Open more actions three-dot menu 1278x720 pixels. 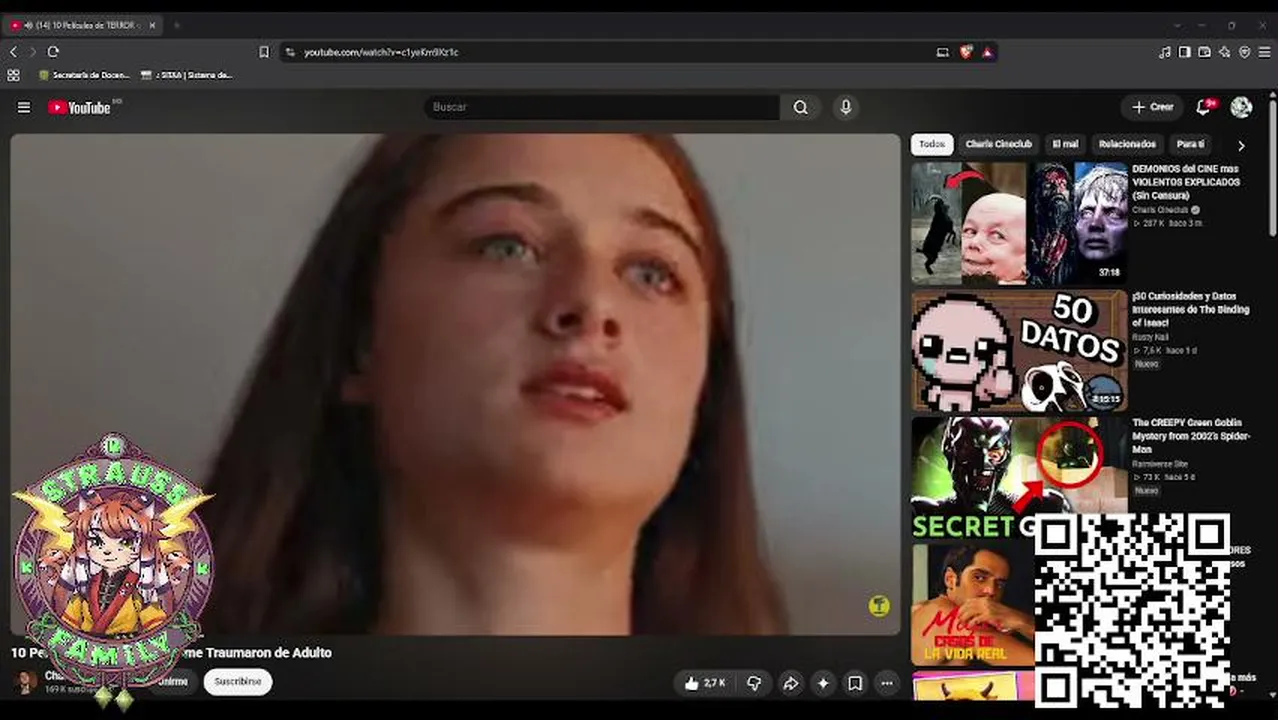click(x=887, y=683)
